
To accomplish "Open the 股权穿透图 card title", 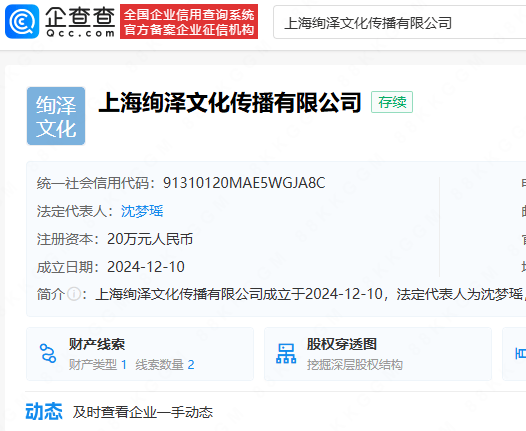I will click(x=342, y=344).
